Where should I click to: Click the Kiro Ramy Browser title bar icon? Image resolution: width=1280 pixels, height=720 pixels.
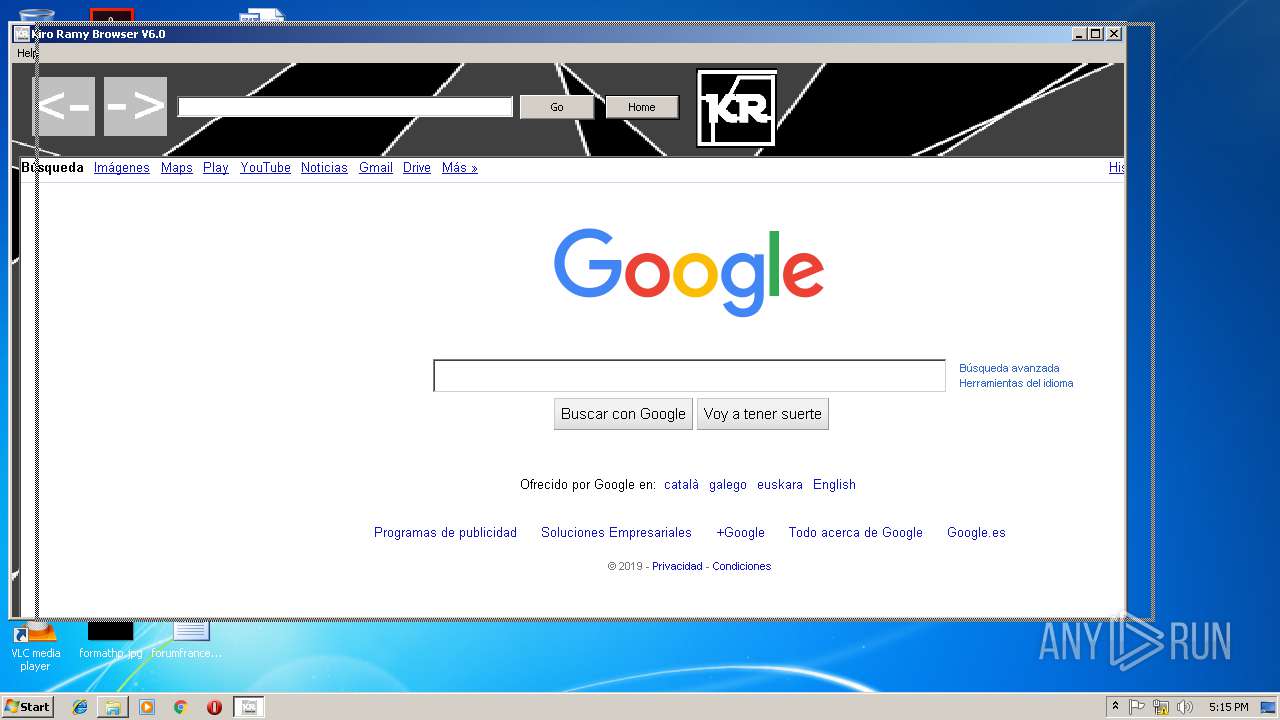click(21, 34)
